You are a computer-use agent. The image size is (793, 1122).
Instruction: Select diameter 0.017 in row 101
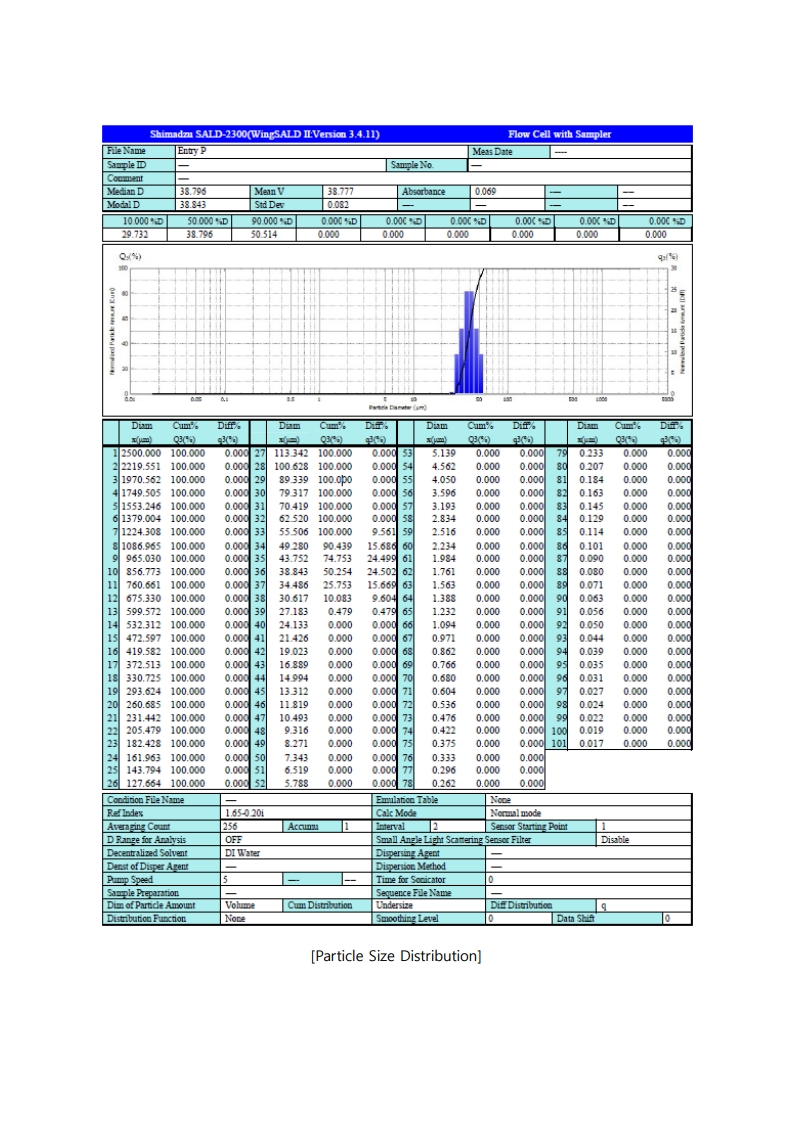pos(591,743)
